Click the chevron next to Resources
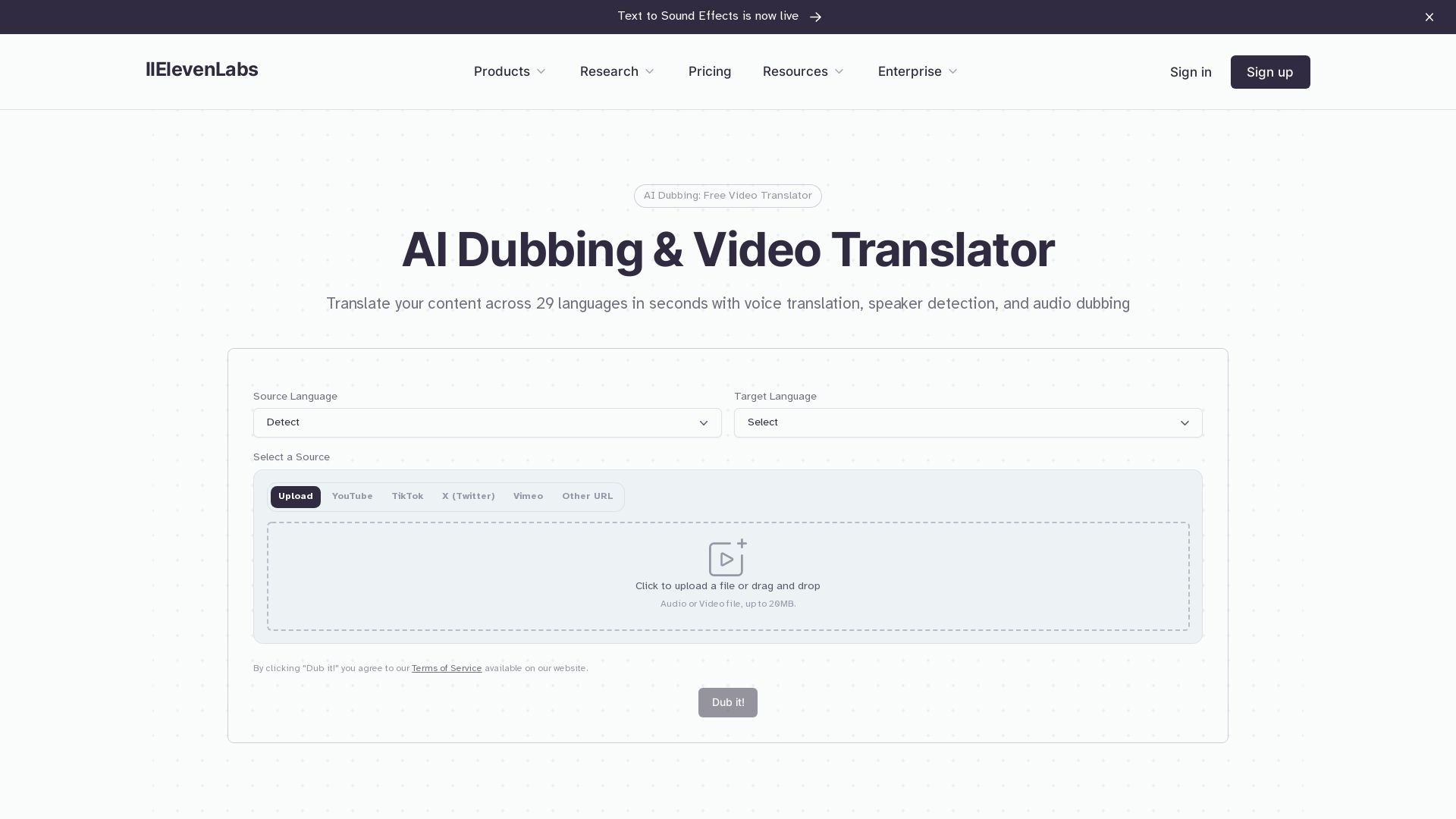 [839, 71]
